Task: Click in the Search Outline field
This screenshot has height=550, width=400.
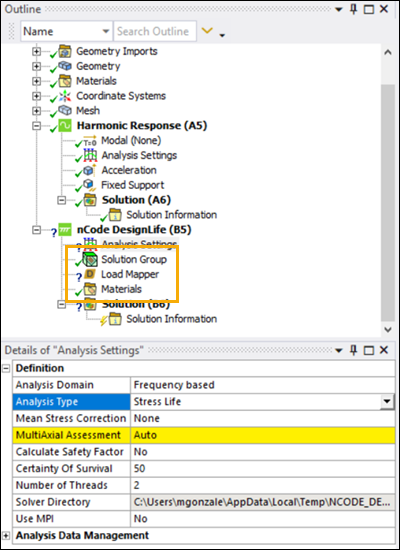Action: click(x=155, y=31)
